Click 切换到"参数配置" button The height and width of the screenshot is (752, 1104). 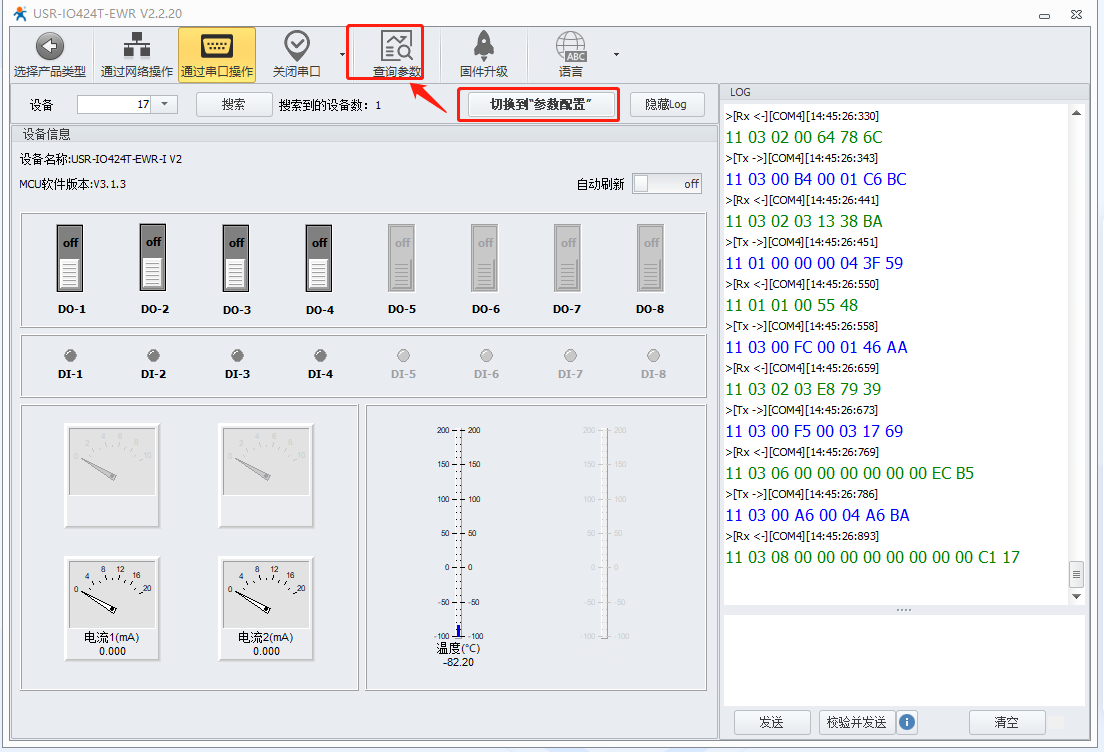coord(540,104)
